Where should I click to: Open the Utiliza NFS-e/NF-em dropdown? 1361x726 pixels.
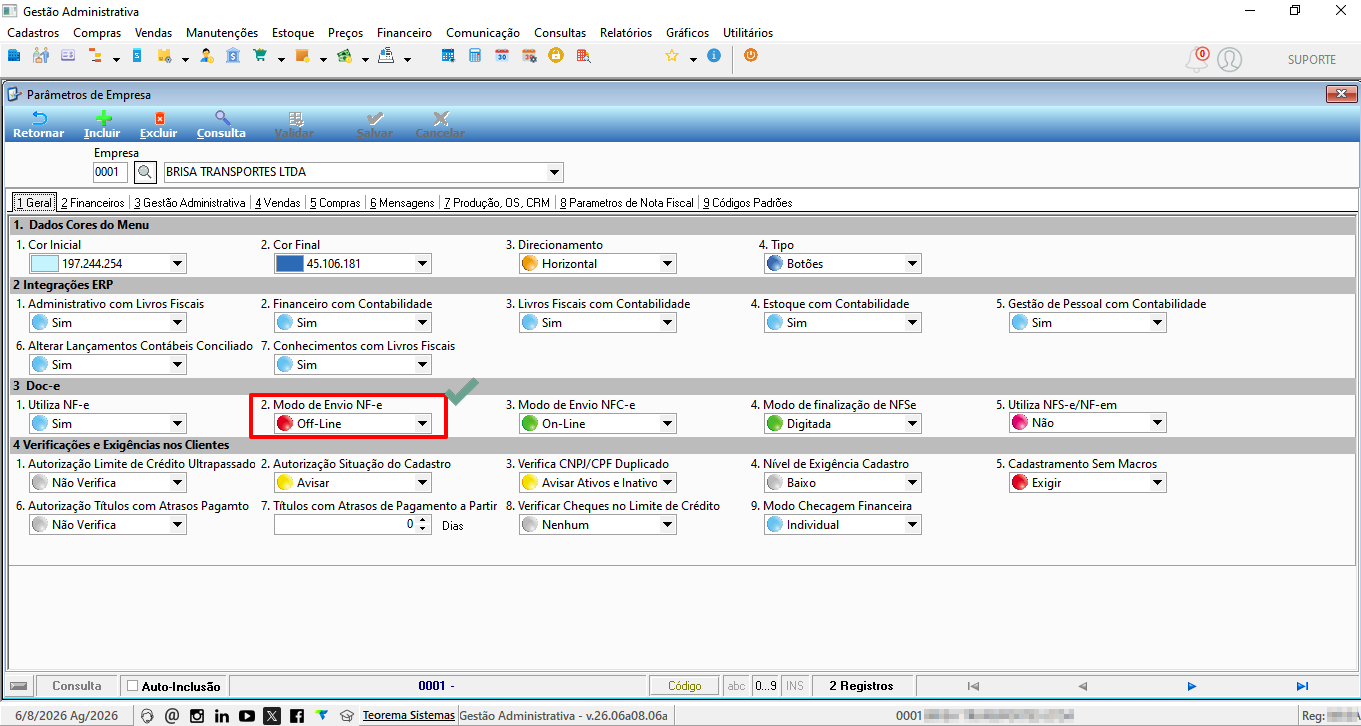pyautogui.click(x=1157, y=423)
